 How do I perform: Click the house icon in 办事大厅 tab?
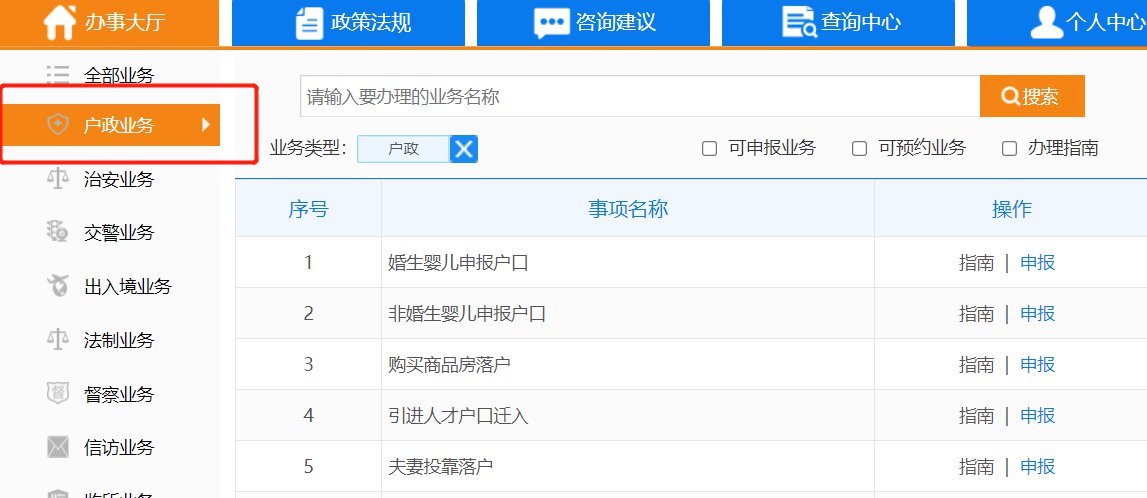click(59, 22)
